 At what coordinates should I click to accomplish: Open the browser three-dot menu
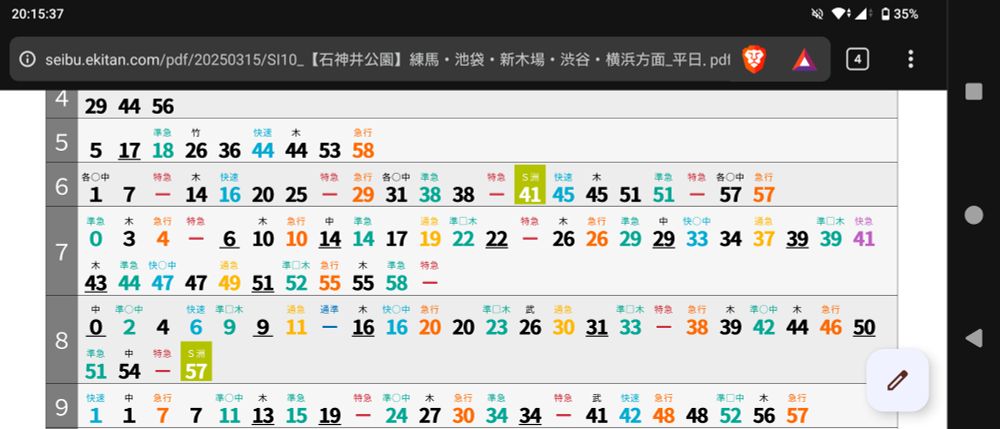click(x=910, y=59)
